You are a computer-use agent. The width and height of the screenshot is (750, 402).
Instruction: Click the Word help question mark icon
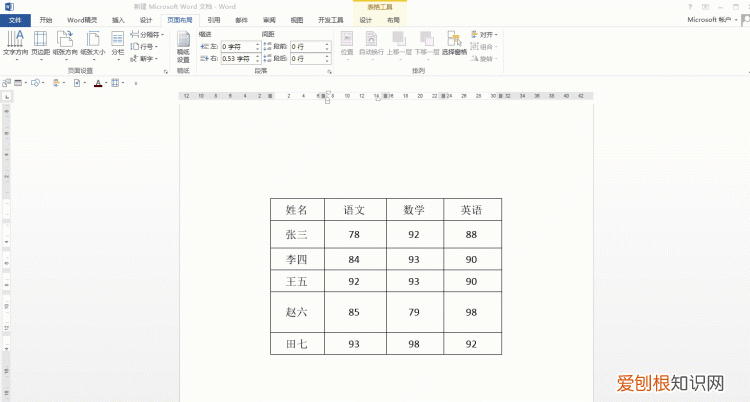coord(690,7)
